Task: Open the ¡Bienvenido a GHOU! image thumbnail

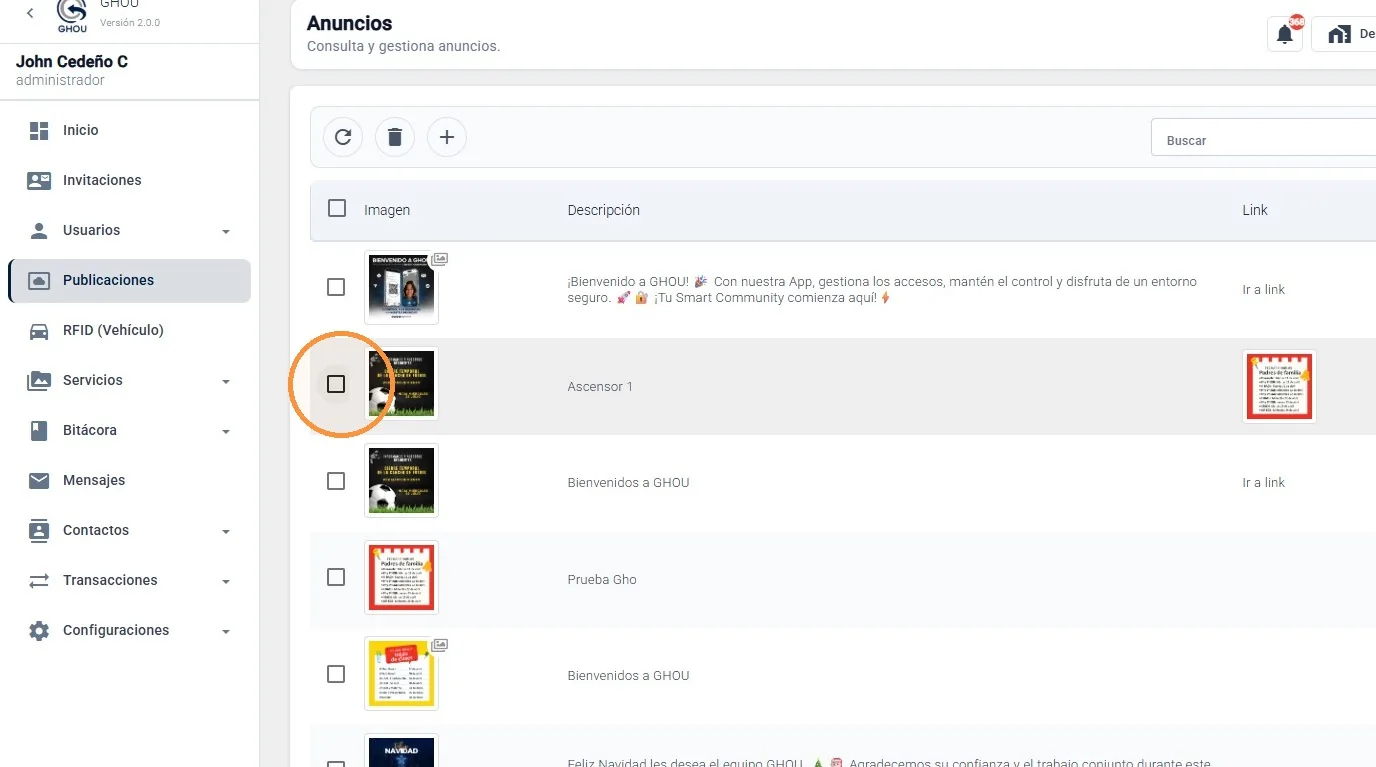Action: pos(401,287)
